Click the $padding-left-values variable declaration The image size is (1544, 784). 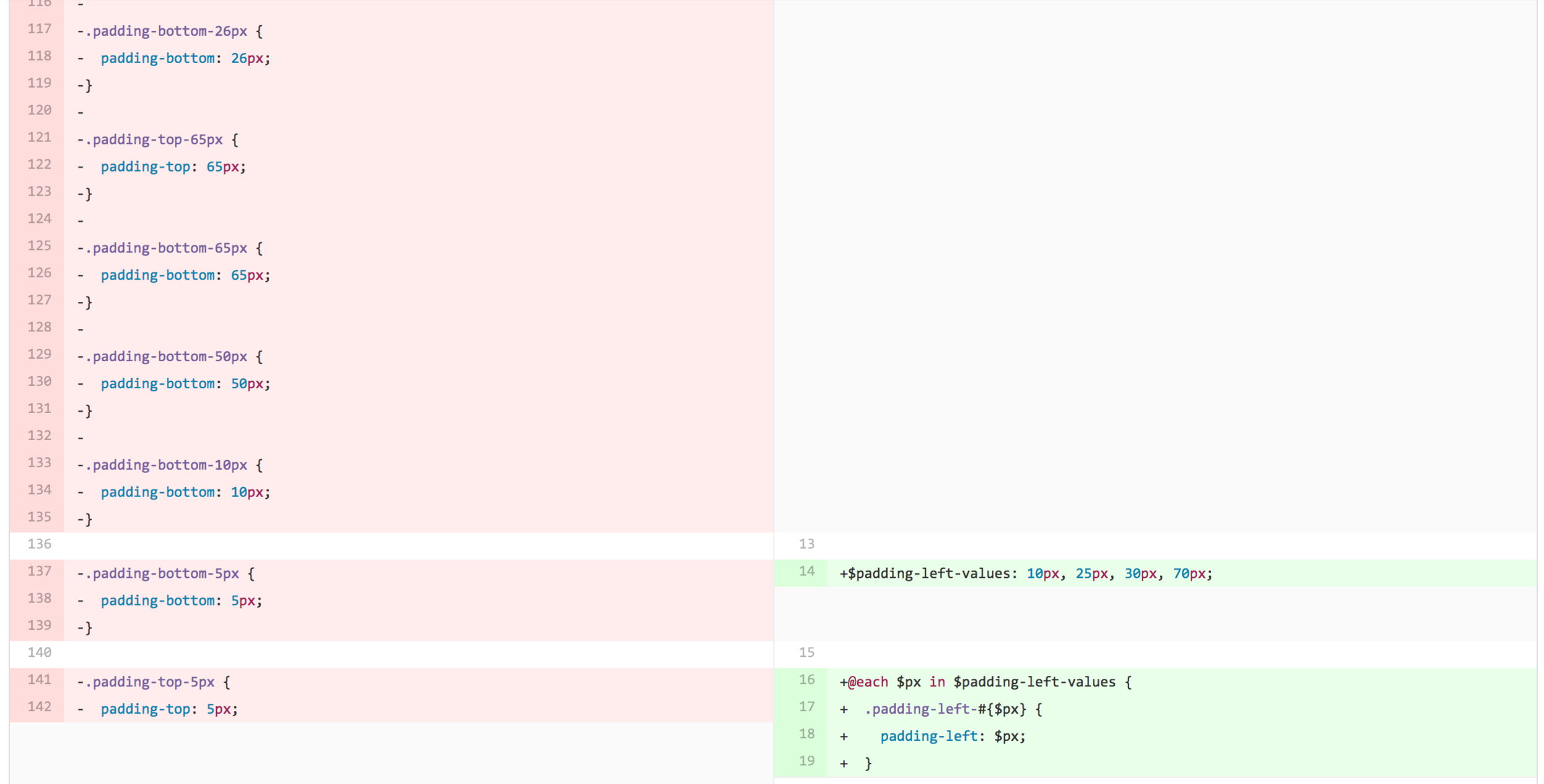pos(1030,574)
